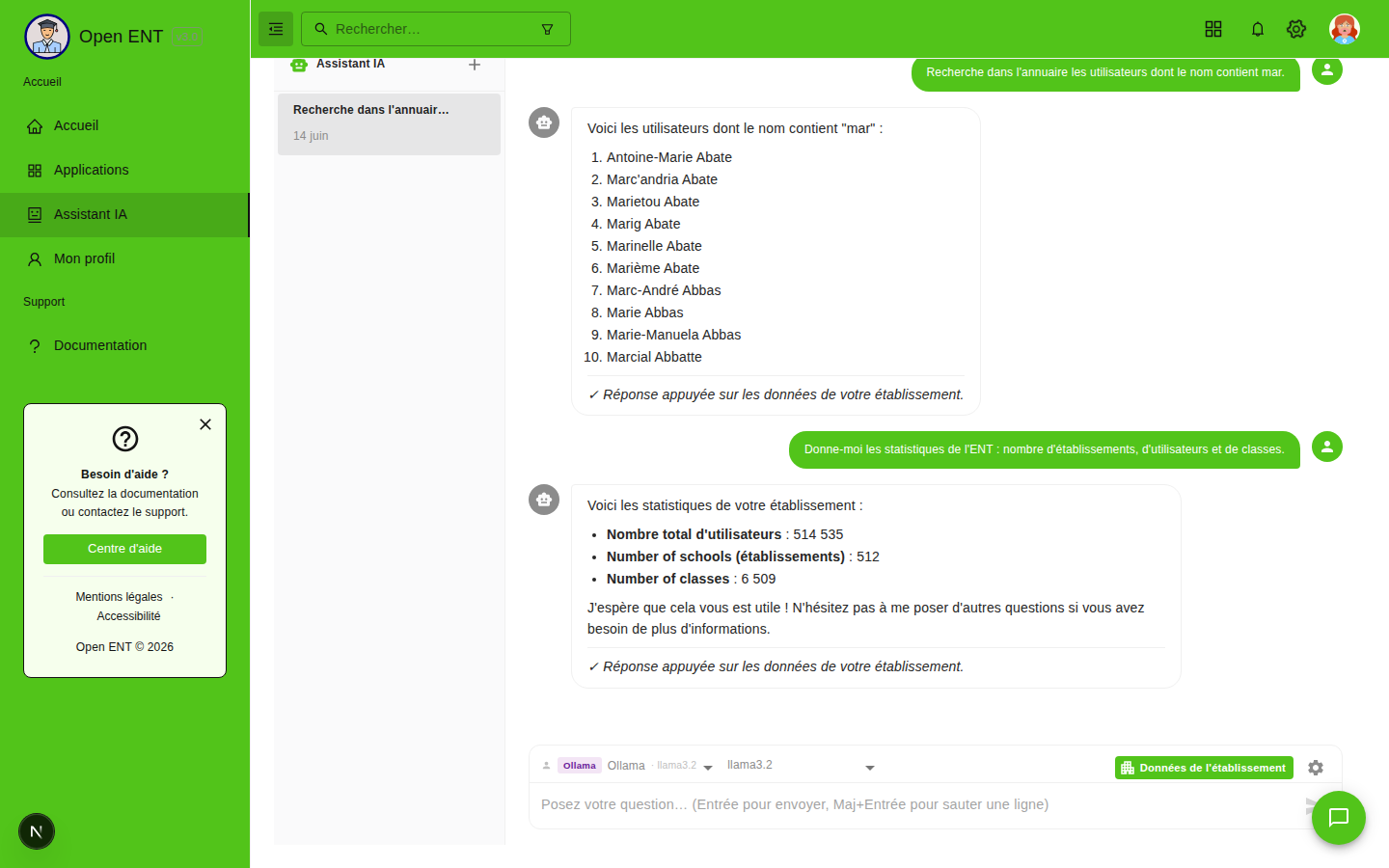
Task: Open assistant settings gear in input bar
Action: pos(1316,768)
